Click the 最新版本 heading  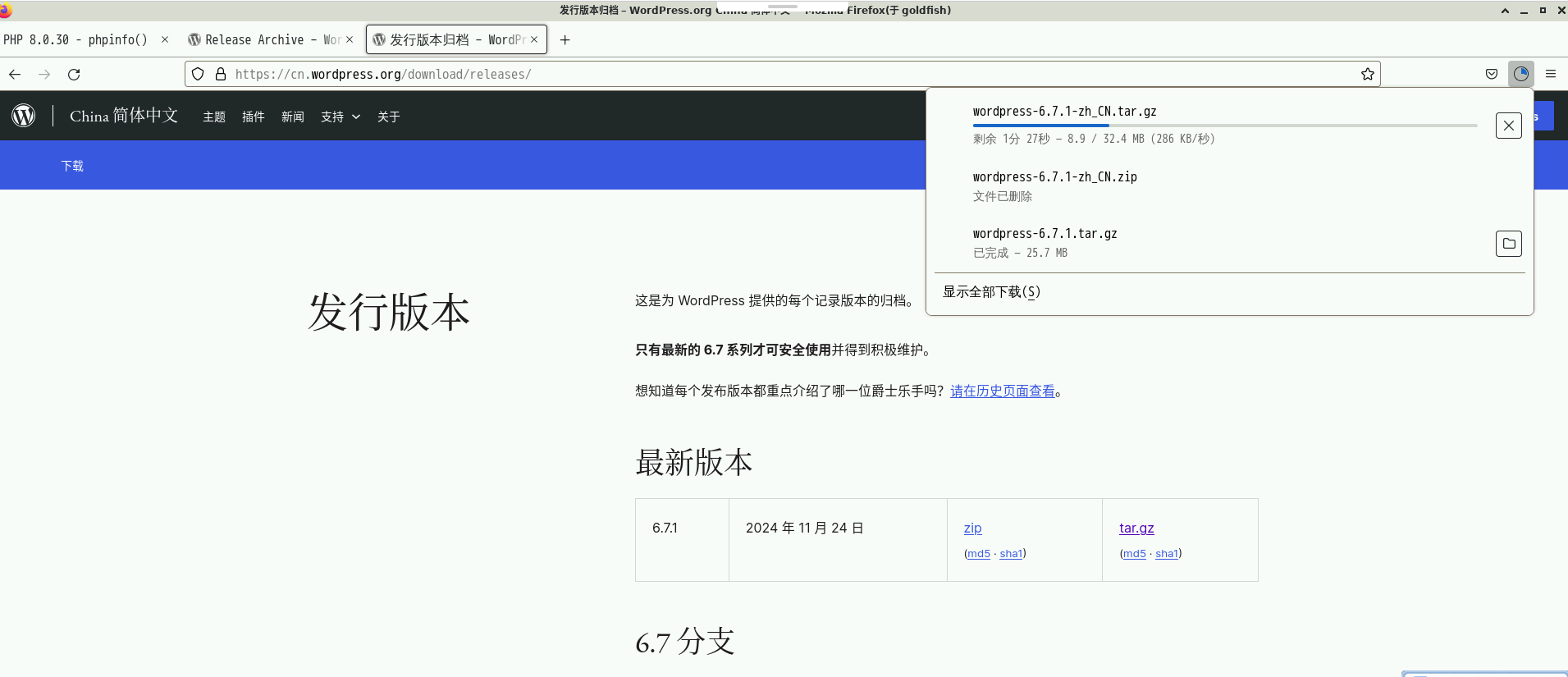coord(693,463)
